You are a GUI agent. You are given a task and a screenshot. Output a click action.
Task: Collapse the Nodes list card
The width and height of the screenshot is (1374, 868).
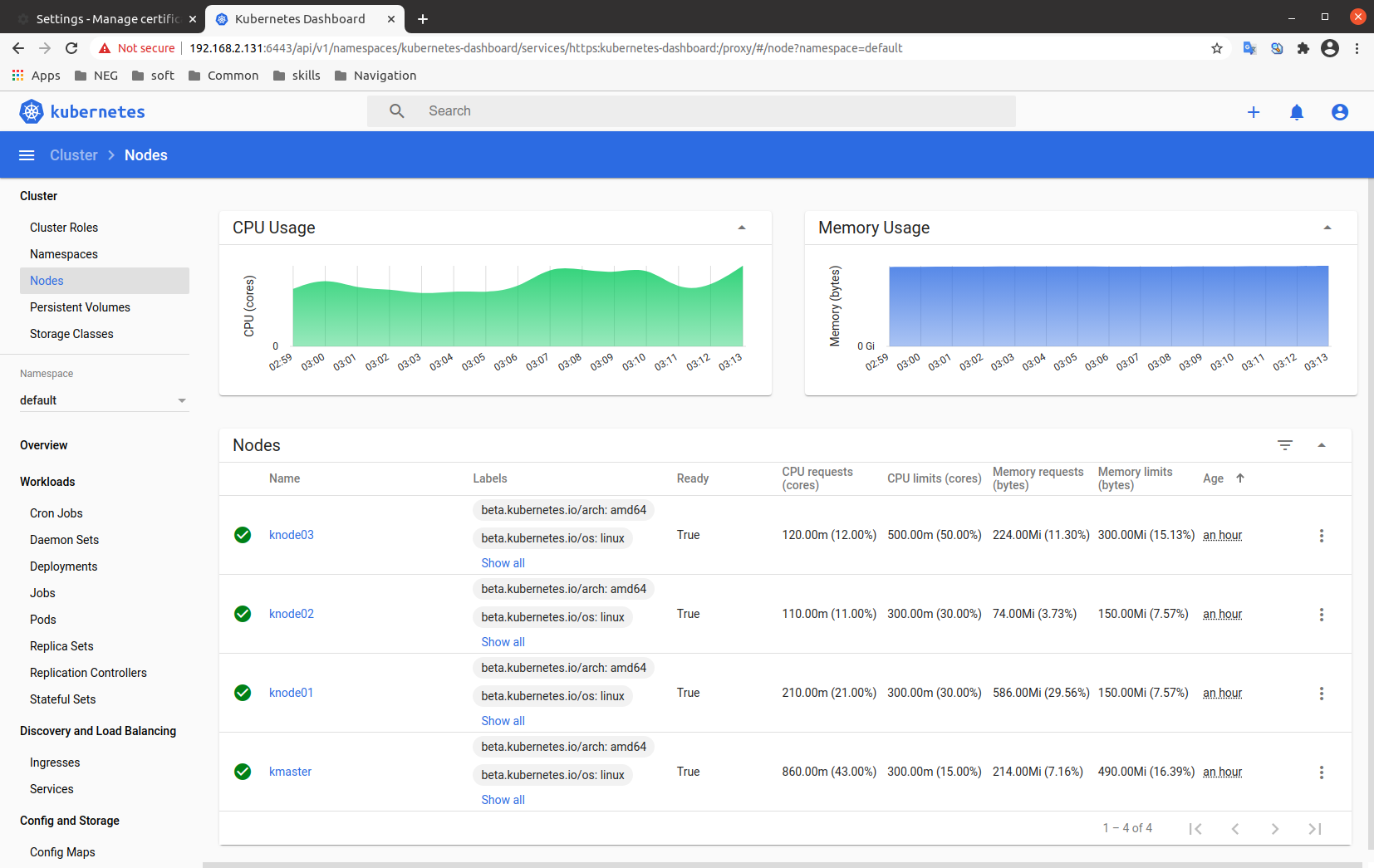(x=1322, y=445)
